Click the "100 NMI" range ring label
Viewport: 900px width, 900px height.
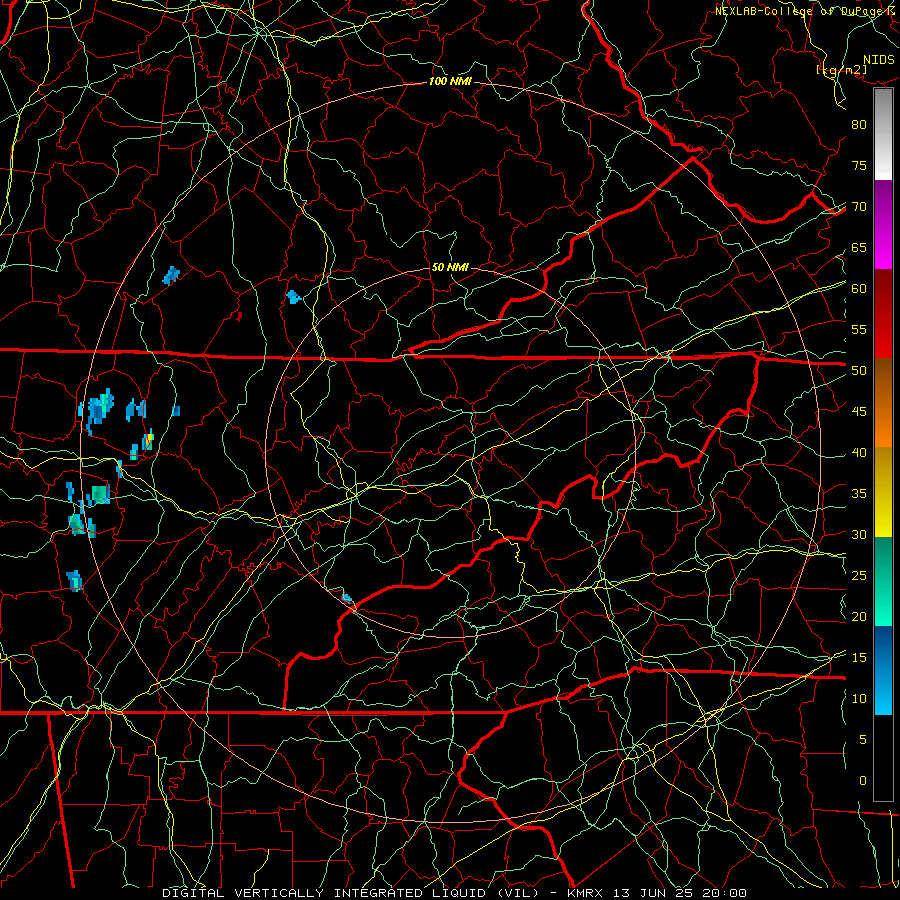click(x=450, y=82)
